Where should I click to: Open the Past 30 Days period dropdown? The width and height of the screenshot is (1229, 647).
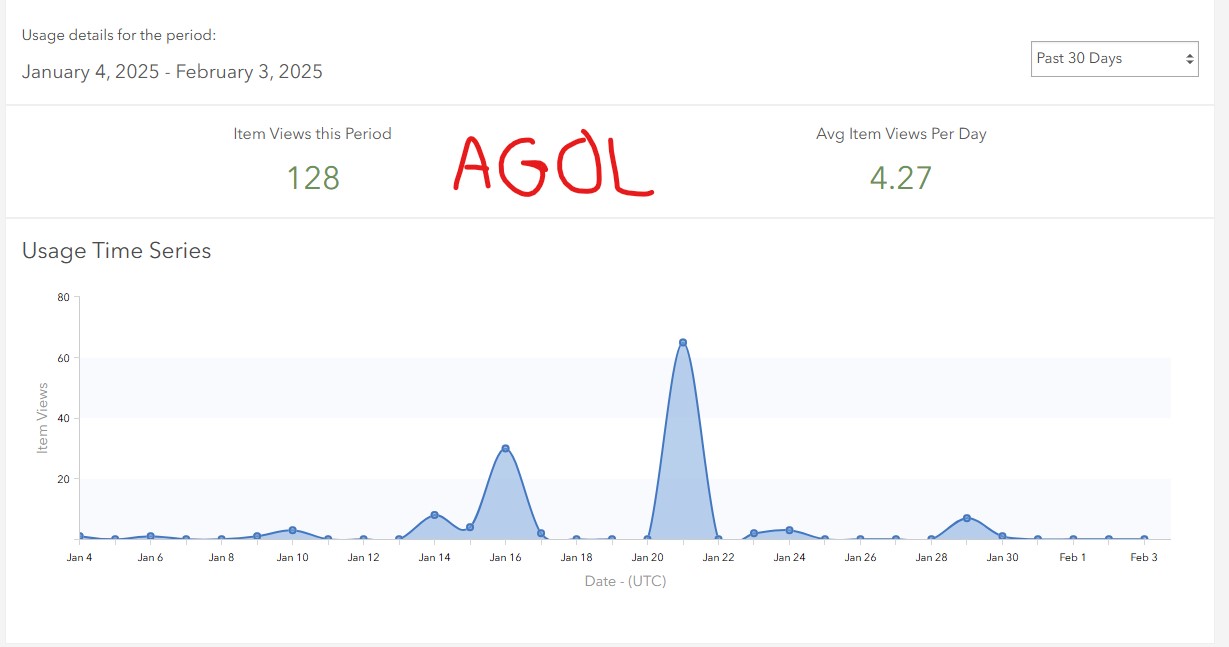tap(1114, 59)
